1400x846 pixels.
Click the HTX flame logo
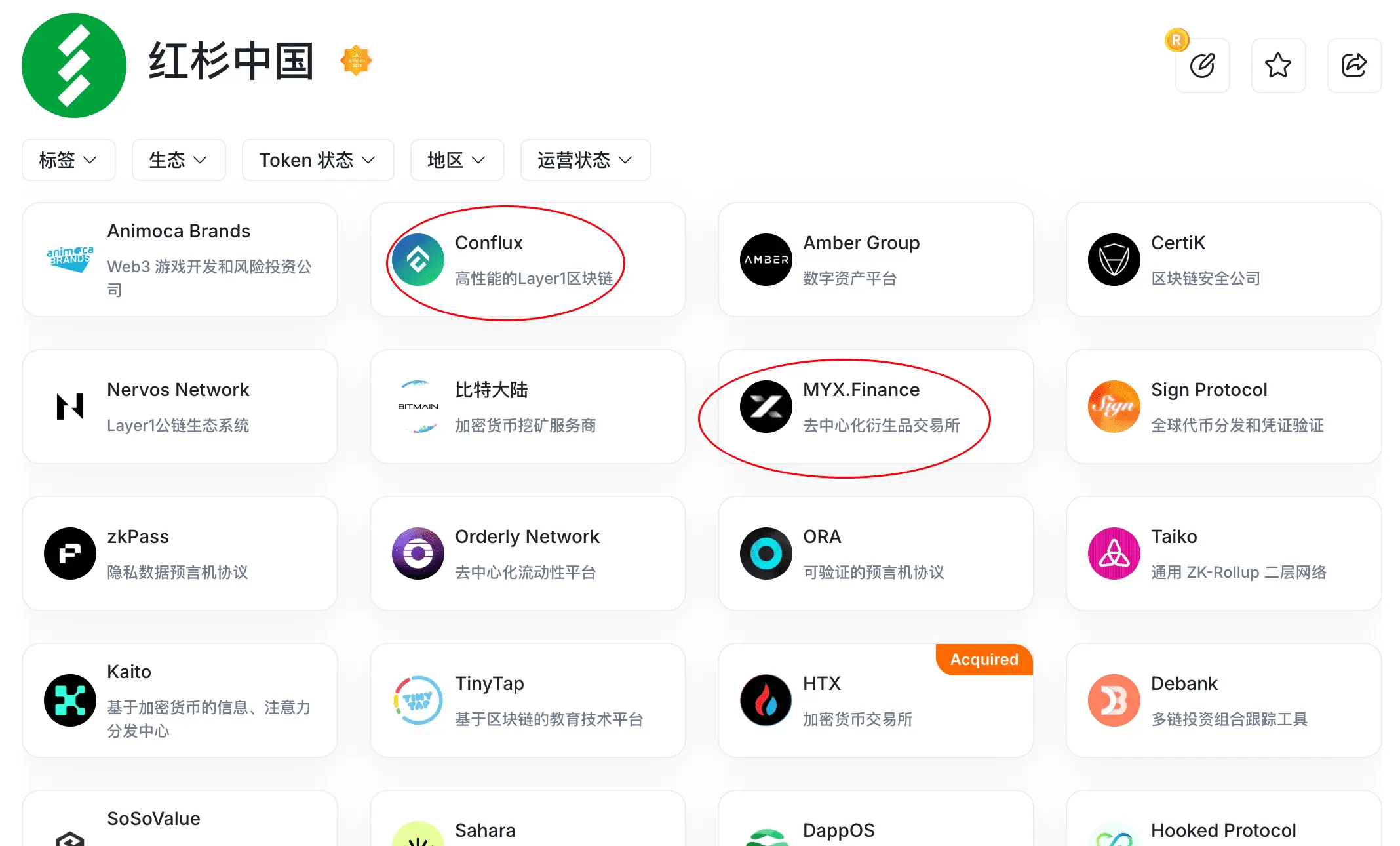(x=766, y=700)
